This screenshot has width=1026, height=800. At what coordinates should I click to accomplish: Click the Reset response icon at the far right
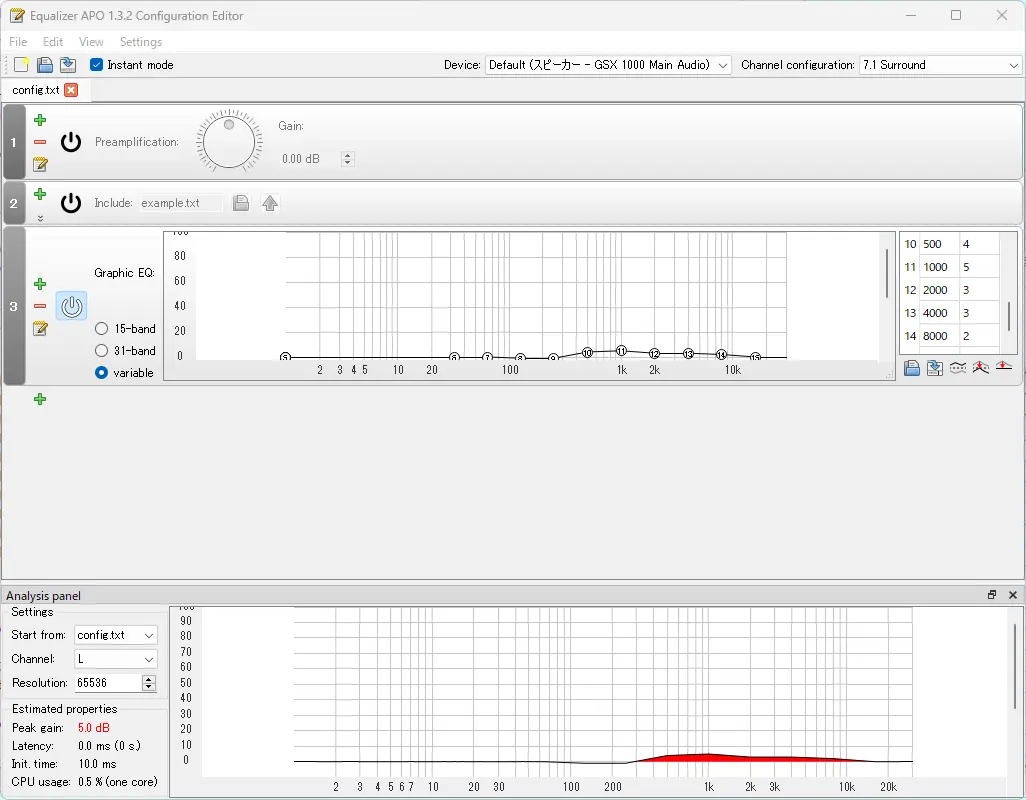click(x=1004, y=368)
